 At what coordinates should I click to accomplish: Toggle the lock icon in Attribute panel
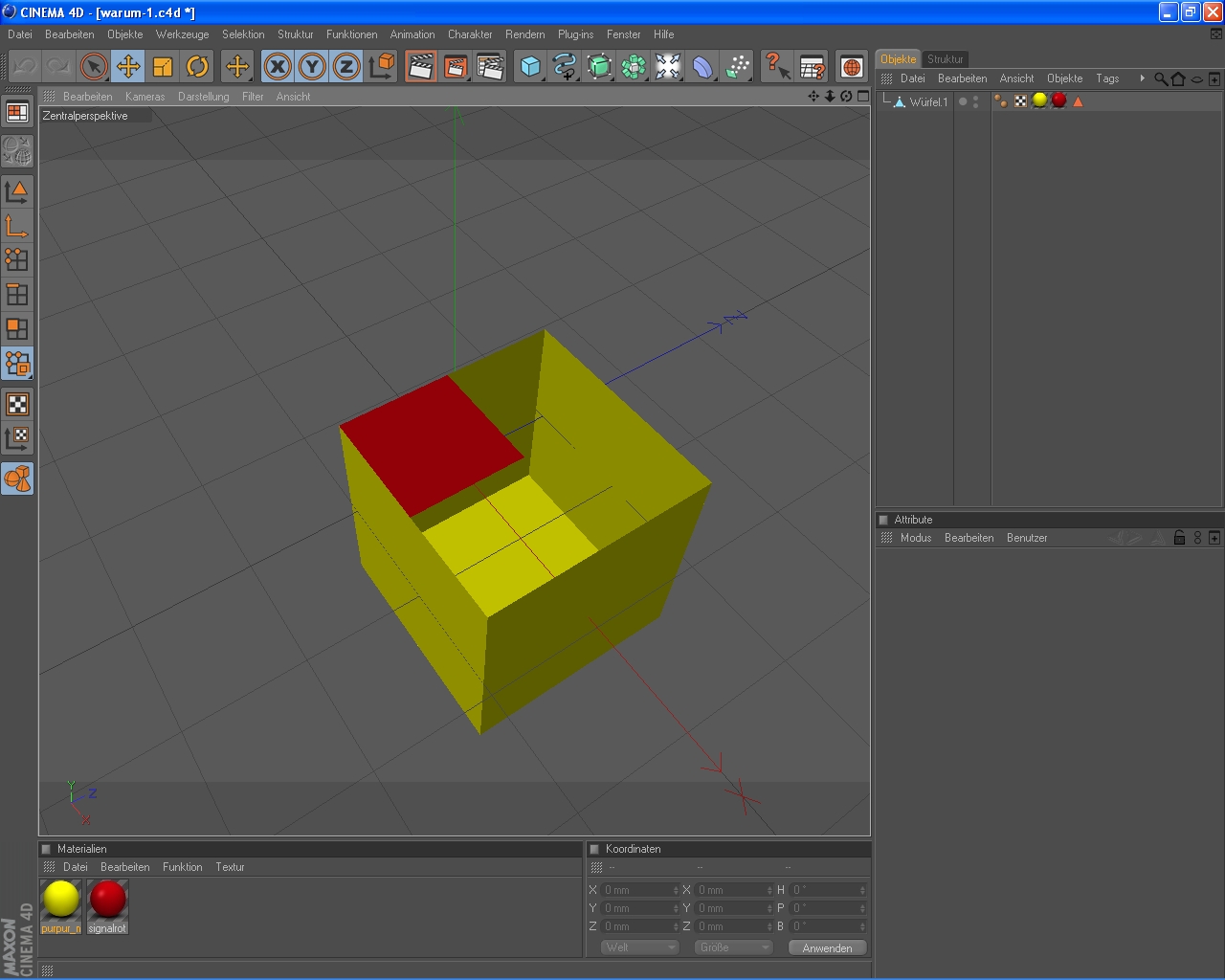tap(1179, 538)
